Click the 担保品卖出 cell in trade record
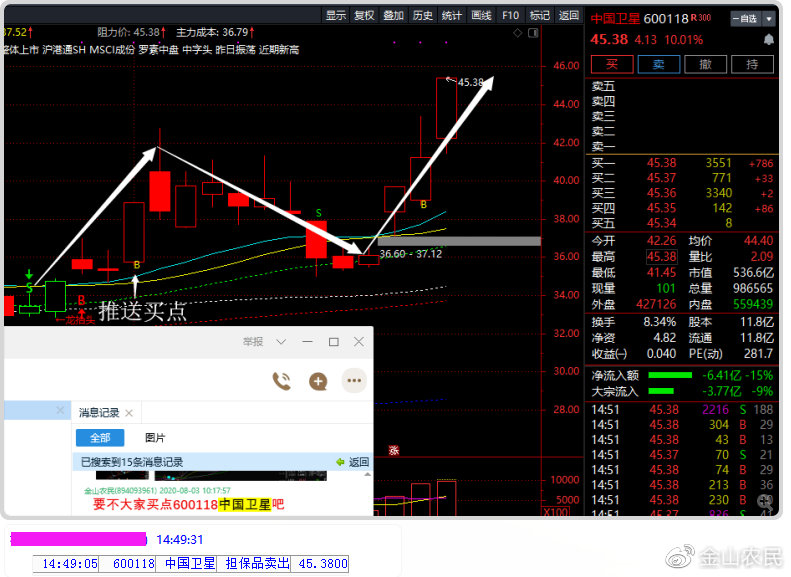 257,563
